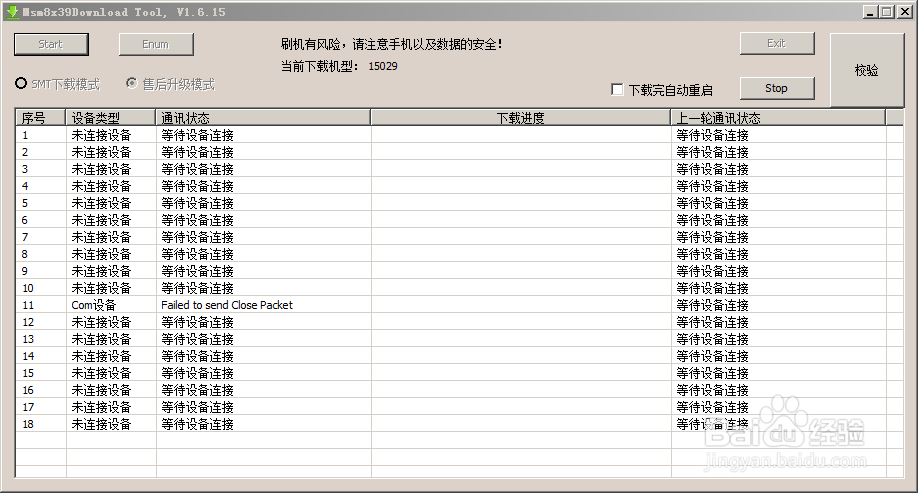Click the Stop button
918x493 pixels.
(x=777, y=88)
